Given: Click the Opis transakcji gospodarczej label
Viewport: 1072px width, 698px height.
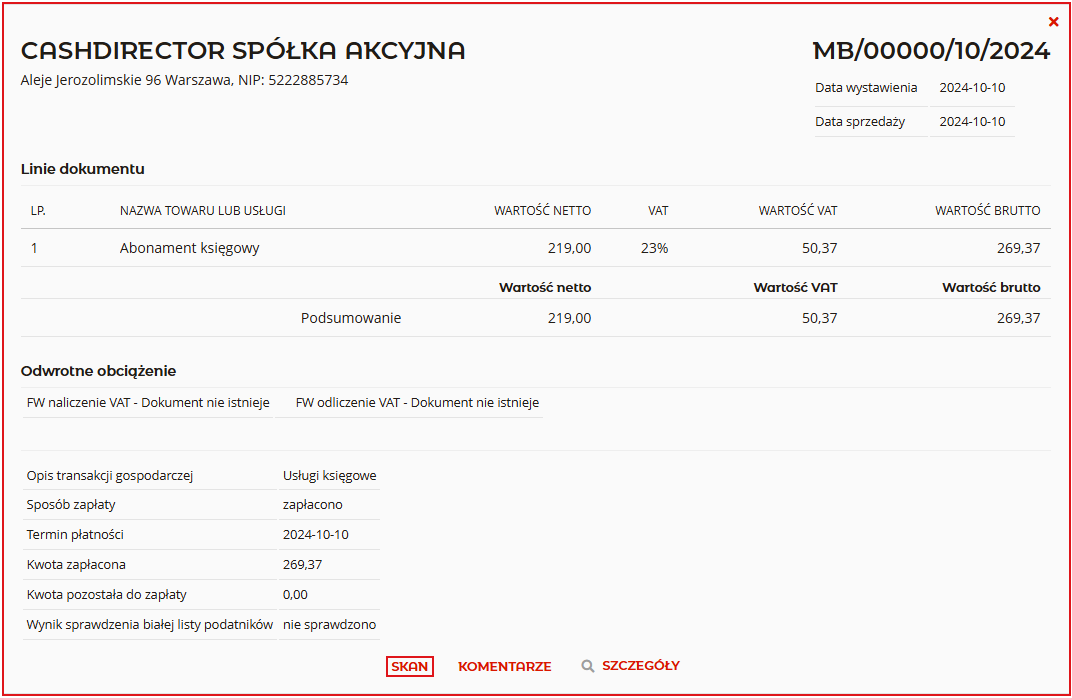Looking at the screenshot, I should pyautogui.click(x=110, y=475).
